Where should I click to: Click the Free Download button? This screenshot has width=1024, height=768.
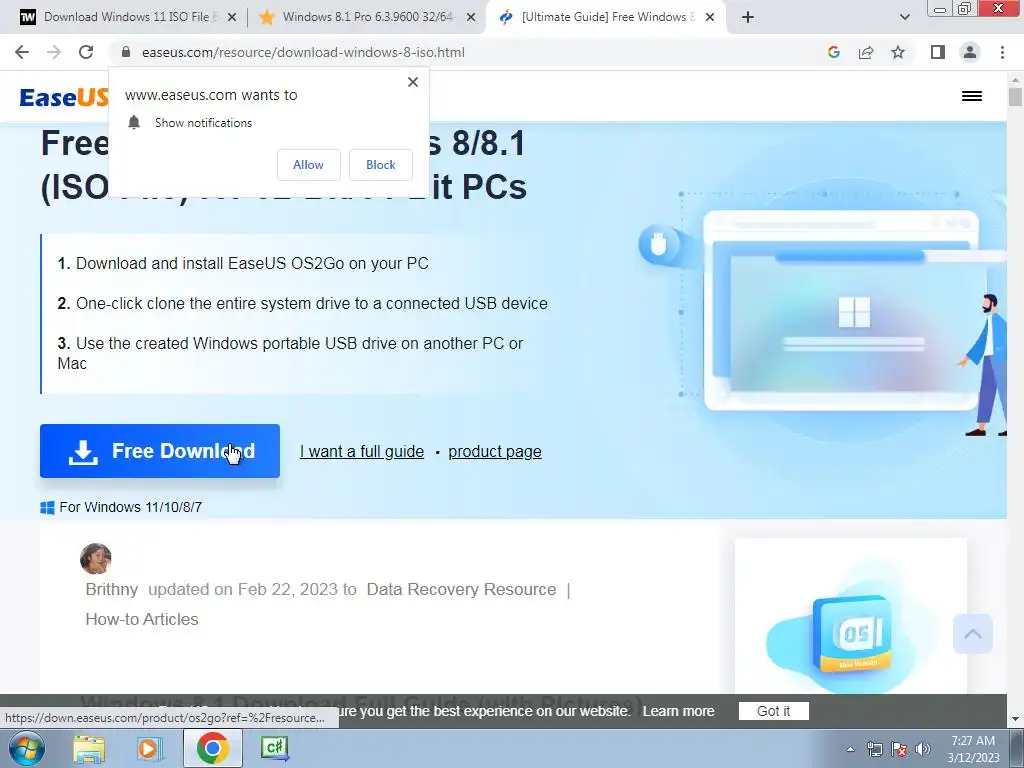pos(160,451)
